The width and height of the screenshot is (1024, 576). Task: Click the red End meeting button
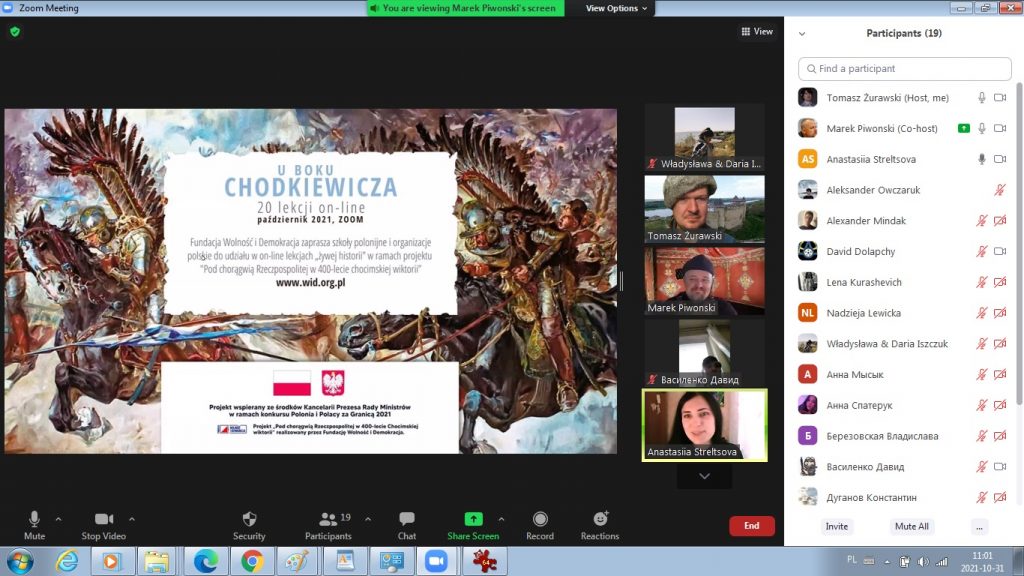(x=751, y=526)
